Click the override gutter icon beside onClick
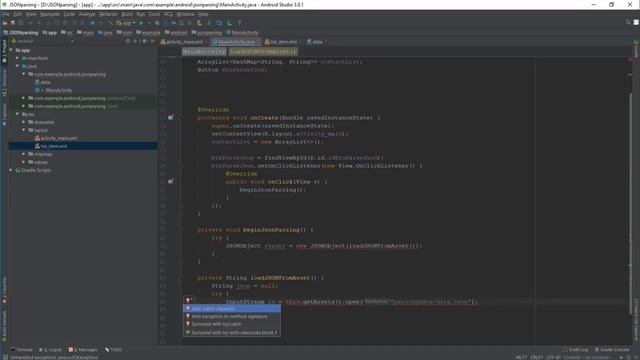Screen dimensions: 640x360 tap(171, 181)
